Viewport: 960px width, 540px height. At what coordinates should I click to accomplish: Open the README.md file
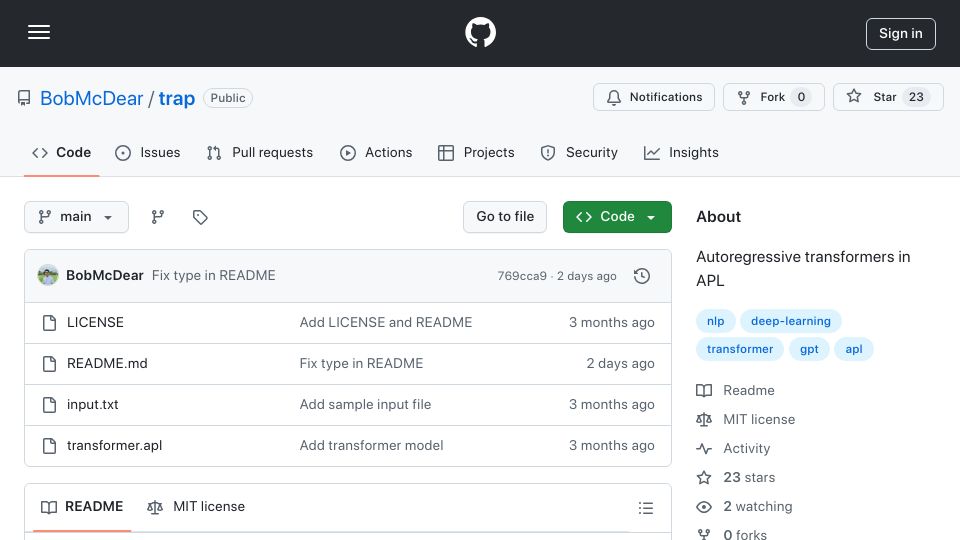point(107,364)
